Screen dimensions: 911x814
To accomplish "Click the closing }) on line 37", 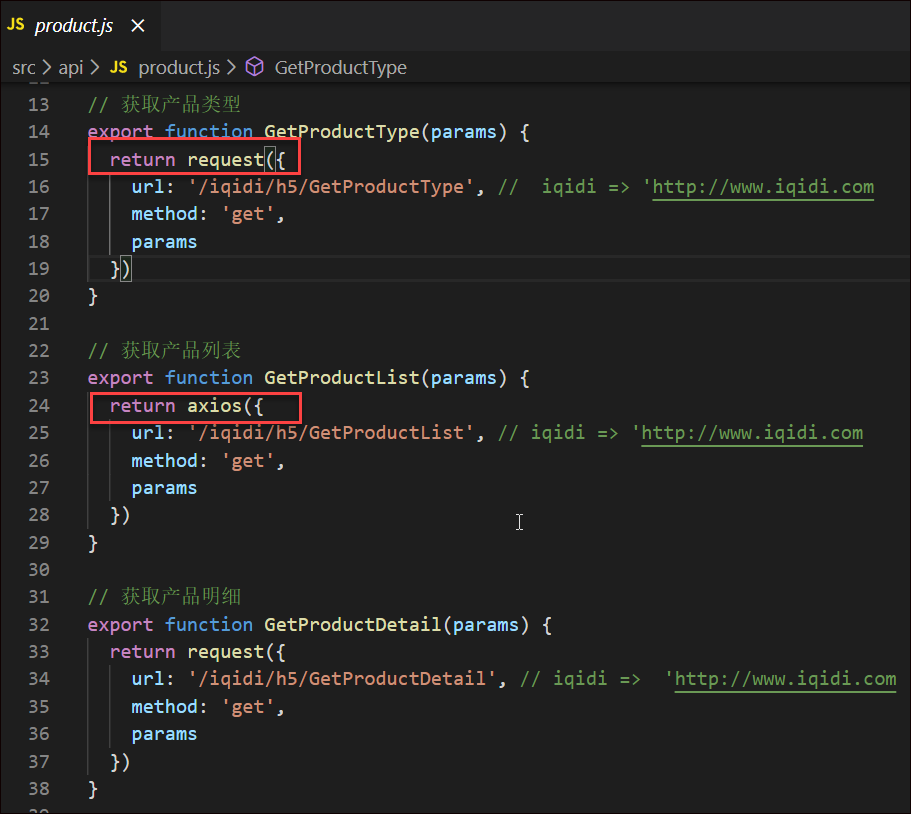I will point(120,762).
